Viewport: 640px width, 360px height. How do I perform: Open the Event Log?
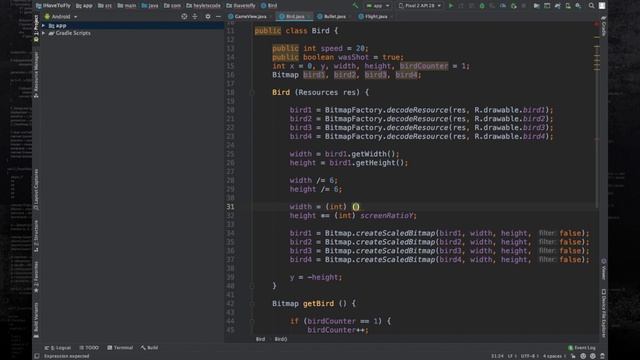(582, 348)
